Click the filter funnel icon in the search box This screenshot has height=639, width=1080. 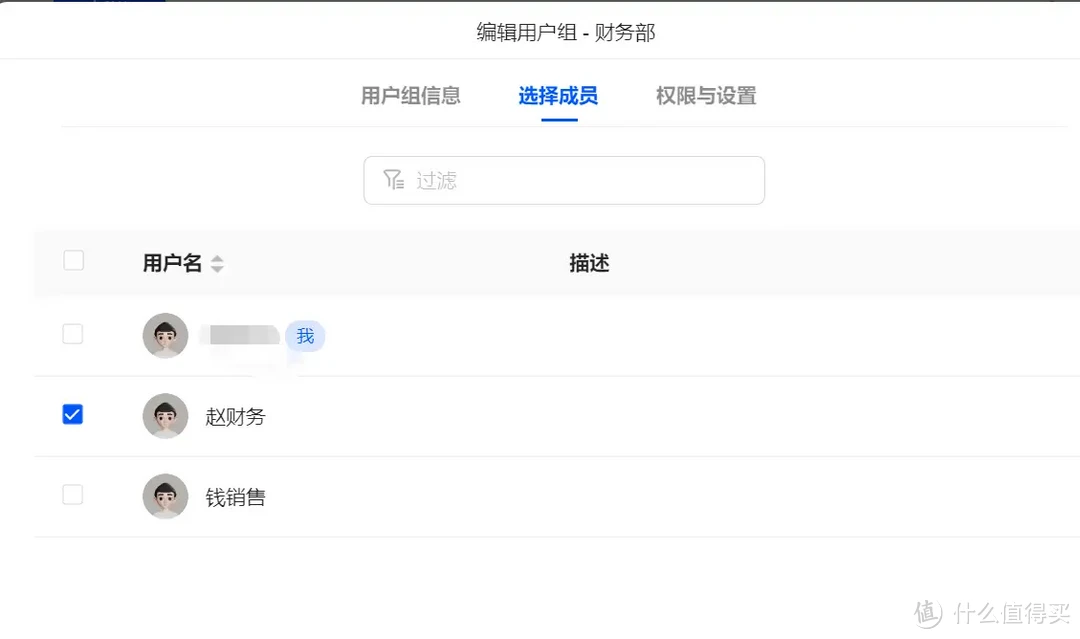pyautogui.click(x=394, y=180)
